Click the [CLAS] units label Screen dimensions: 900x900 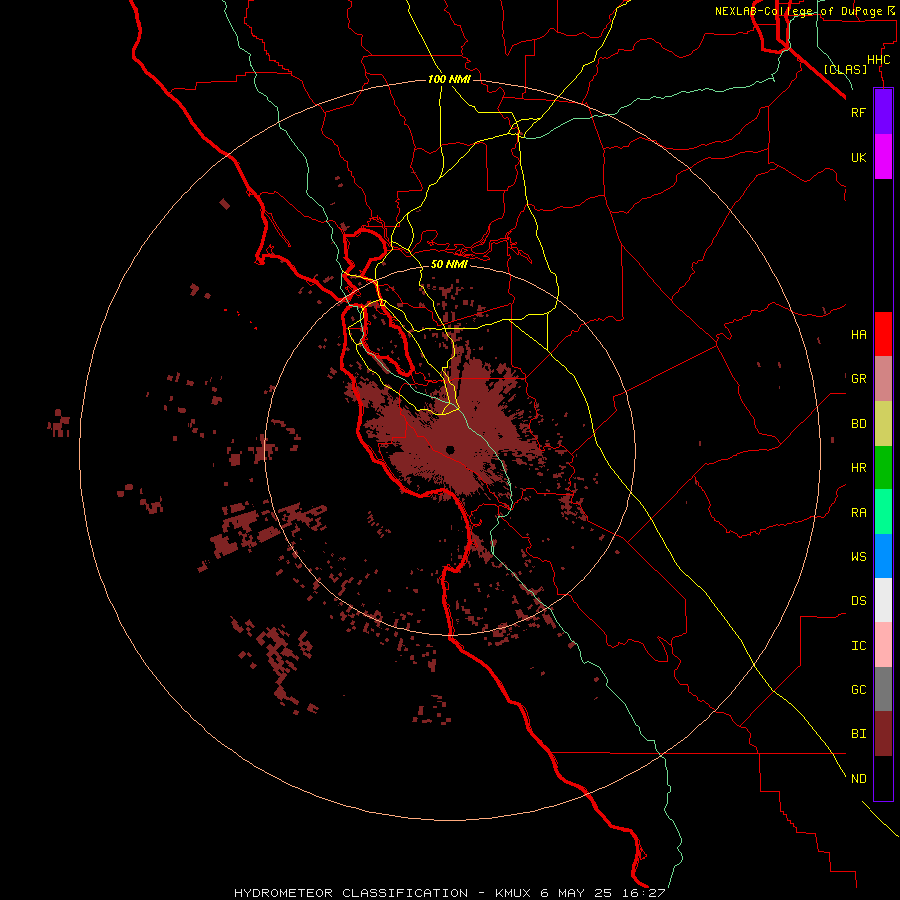tap(845, 69)
